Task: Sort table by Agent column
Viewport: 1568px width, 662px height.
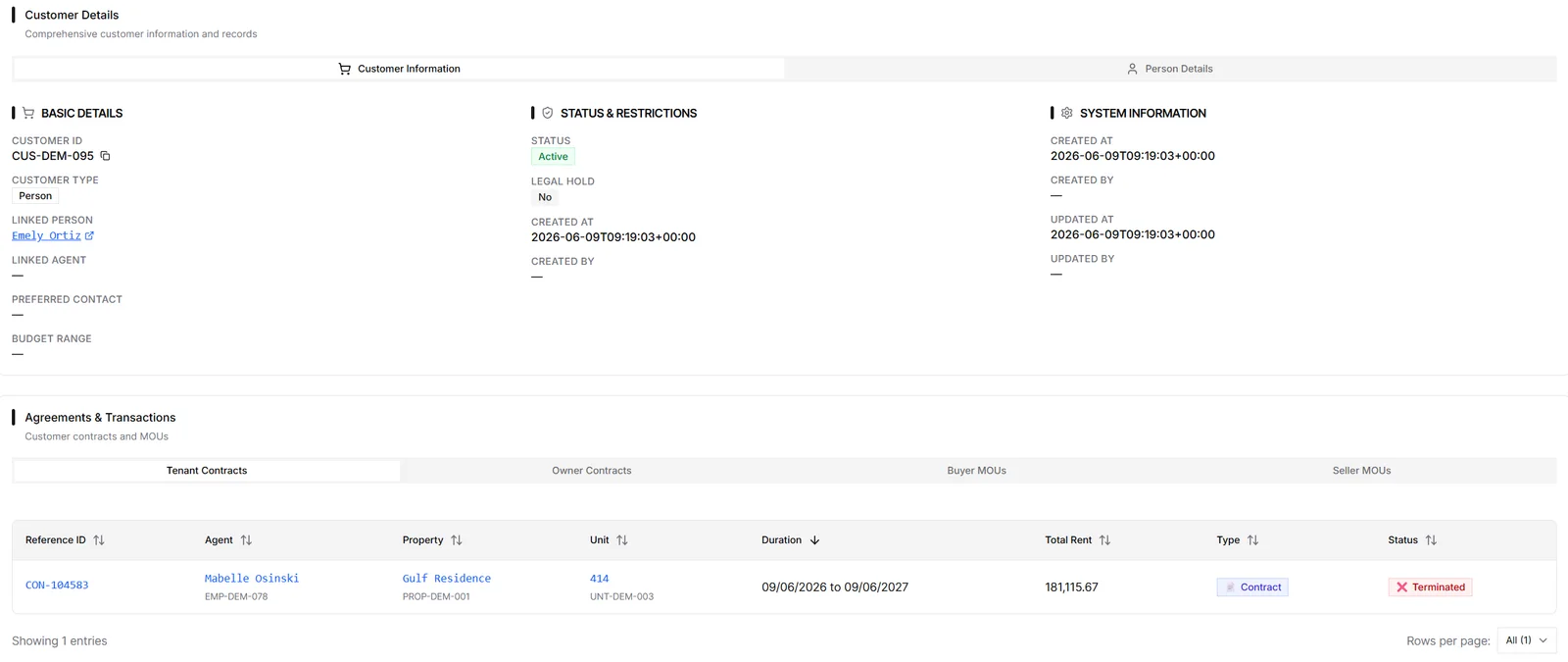Action: pyautogui.click(x=246, y=540)
